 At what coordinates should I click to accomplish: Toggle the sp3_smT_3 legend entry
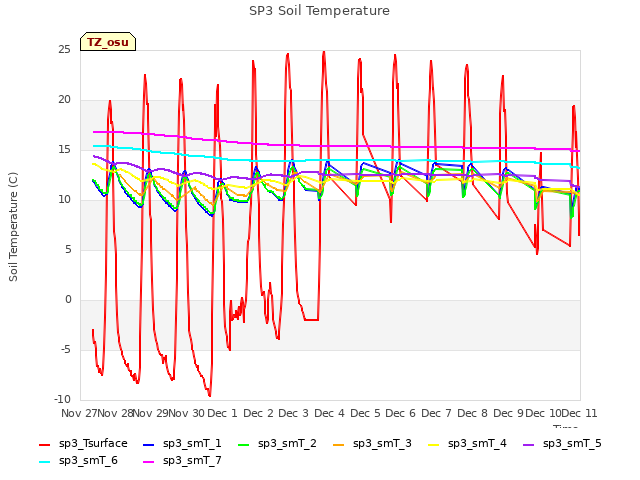(372, 443)
